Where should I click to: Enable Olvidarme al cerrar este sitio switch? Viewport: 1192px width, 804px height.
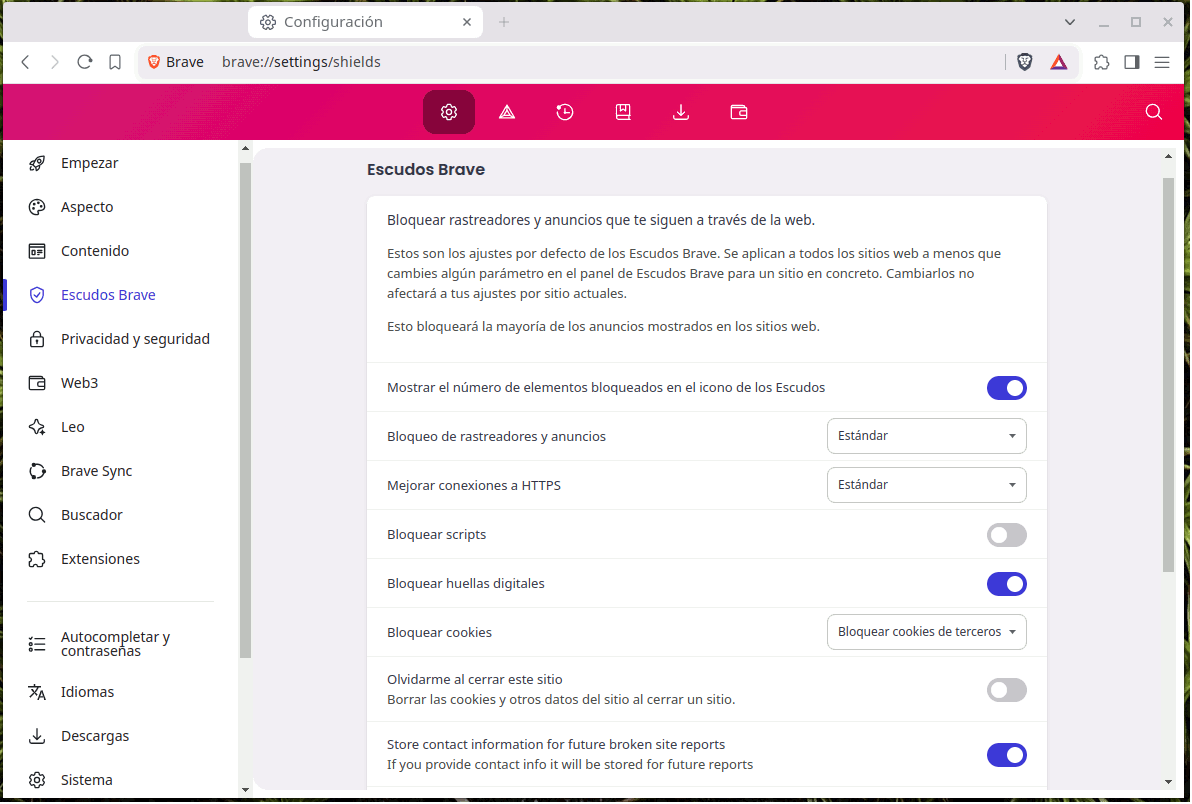point(1007,690)
